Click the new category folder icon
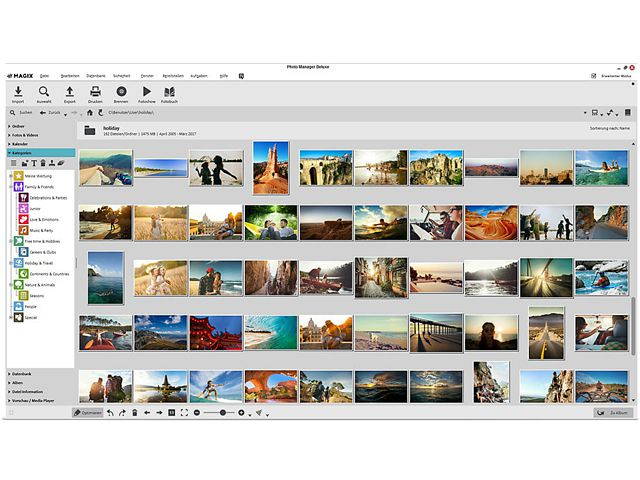 point(24,163)
